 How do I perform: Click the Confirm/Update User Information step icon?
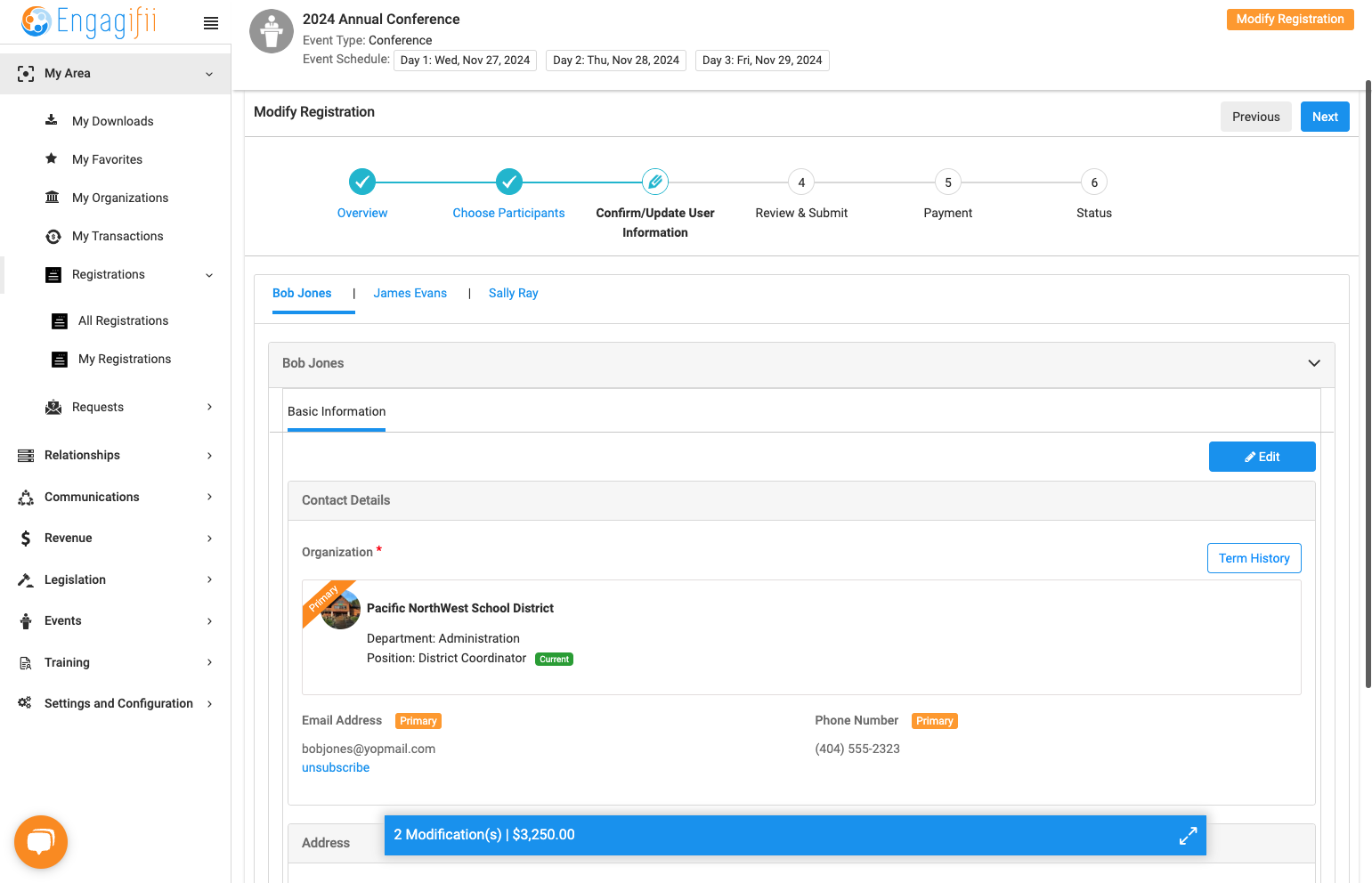tap(655, 182)
